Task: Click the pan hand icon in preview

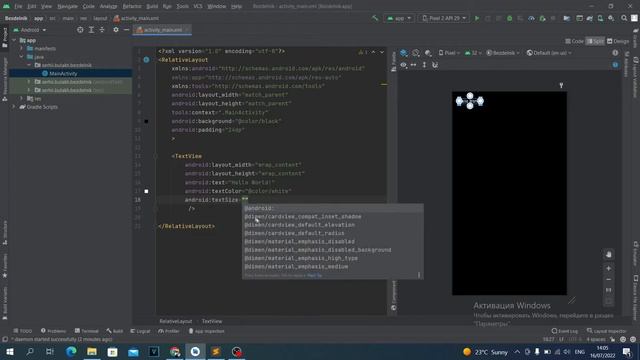Action: pyautogui.click(x=609, y=254)
